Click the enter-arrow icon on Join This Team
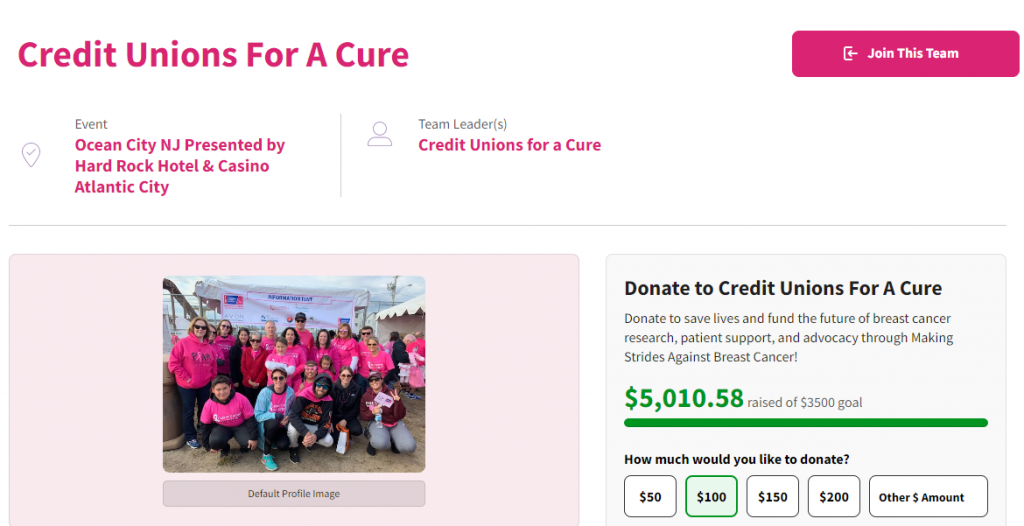Screen dimensions: 1024x526 [850, 54]
